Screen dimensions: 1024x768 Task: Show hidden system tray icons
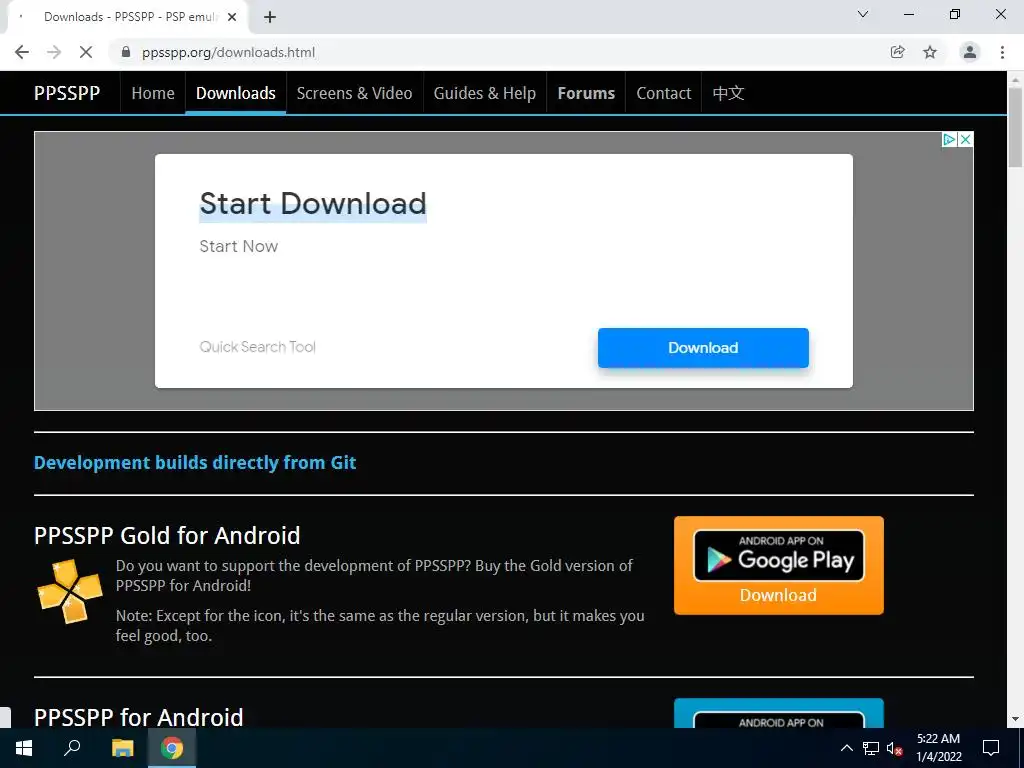(x=846, y=748)
